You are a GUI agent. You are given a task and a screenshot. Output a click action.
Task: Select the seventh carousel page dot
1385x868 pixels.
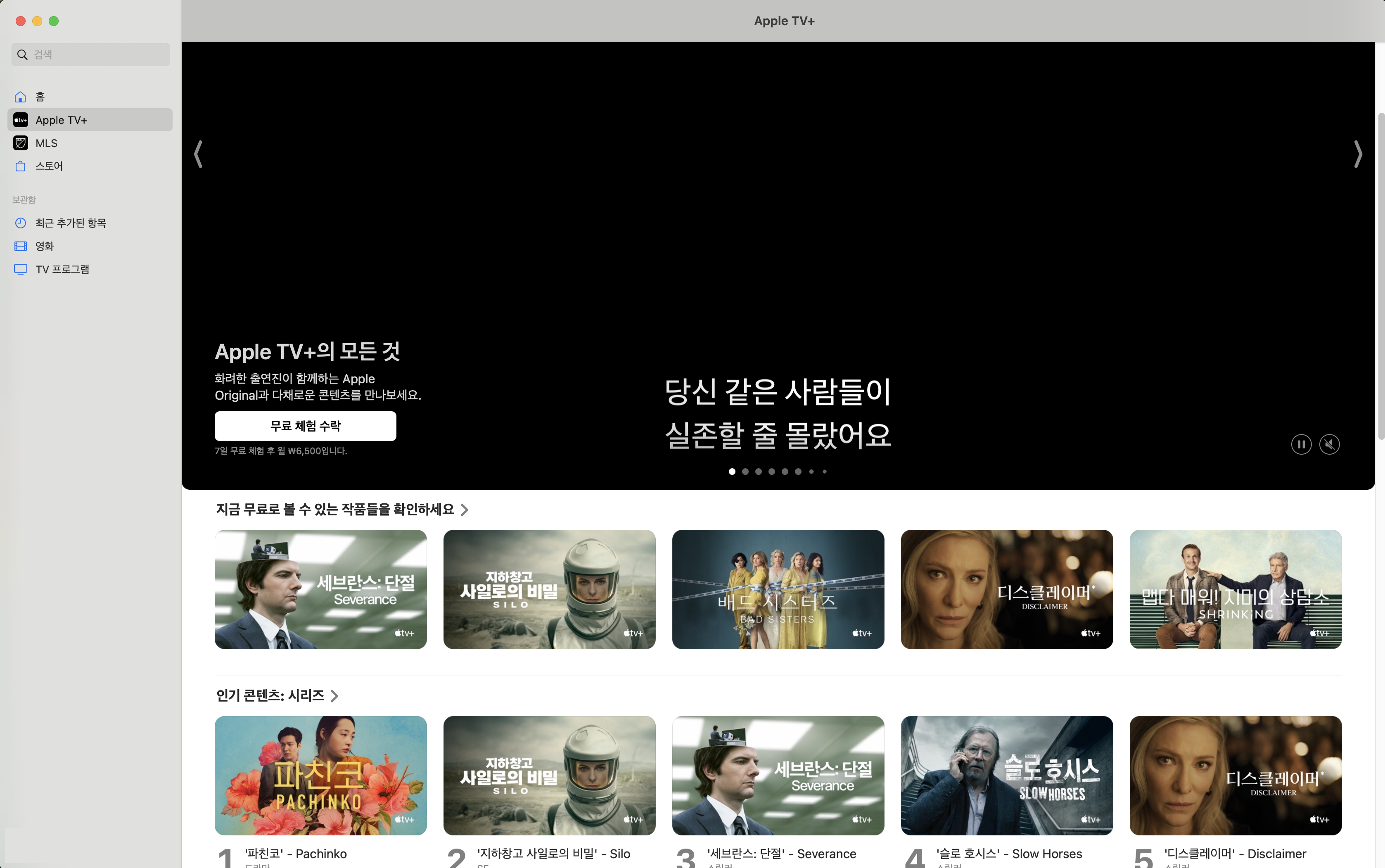811,471
